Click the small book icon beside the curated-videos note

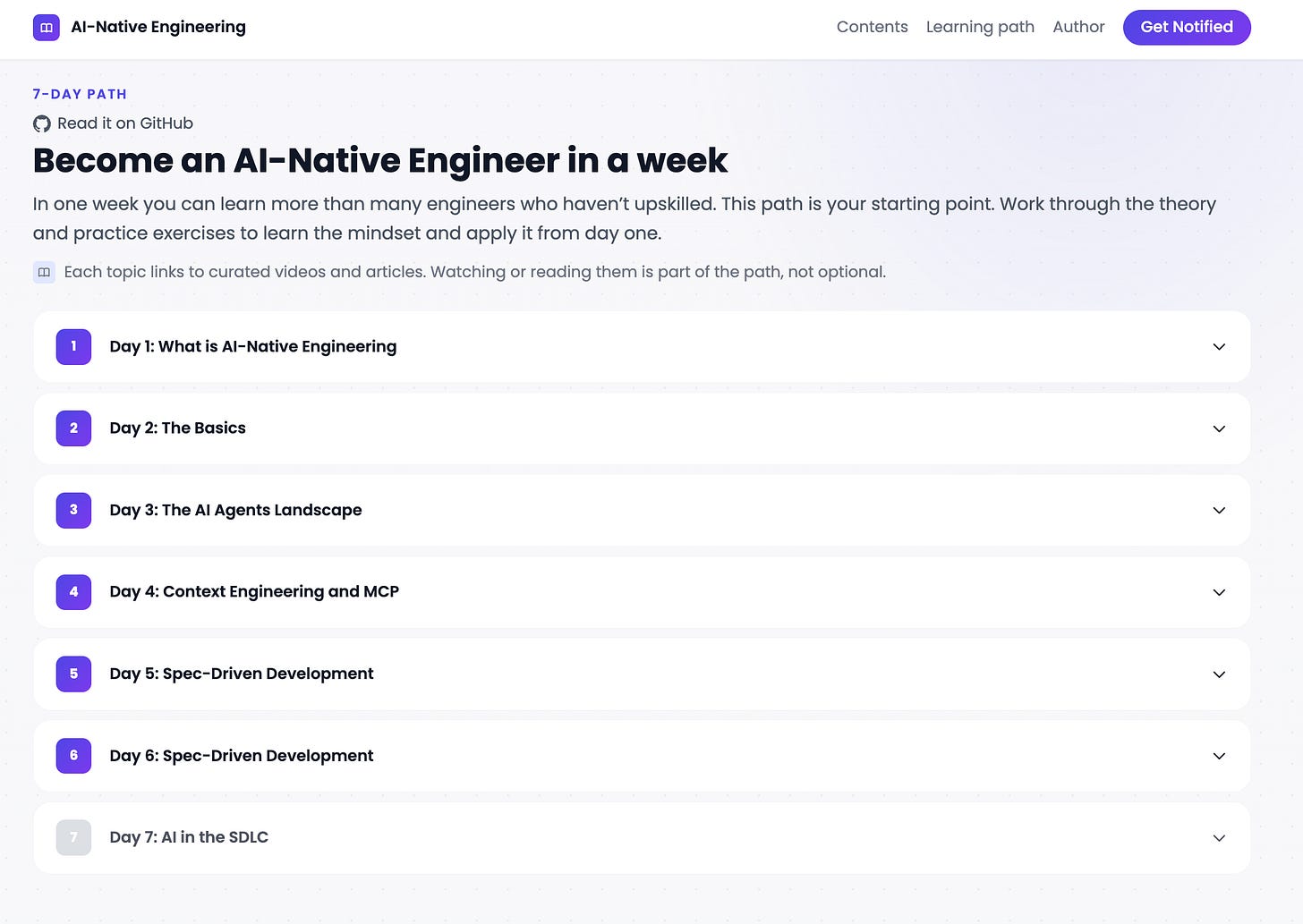coord(44,272)
